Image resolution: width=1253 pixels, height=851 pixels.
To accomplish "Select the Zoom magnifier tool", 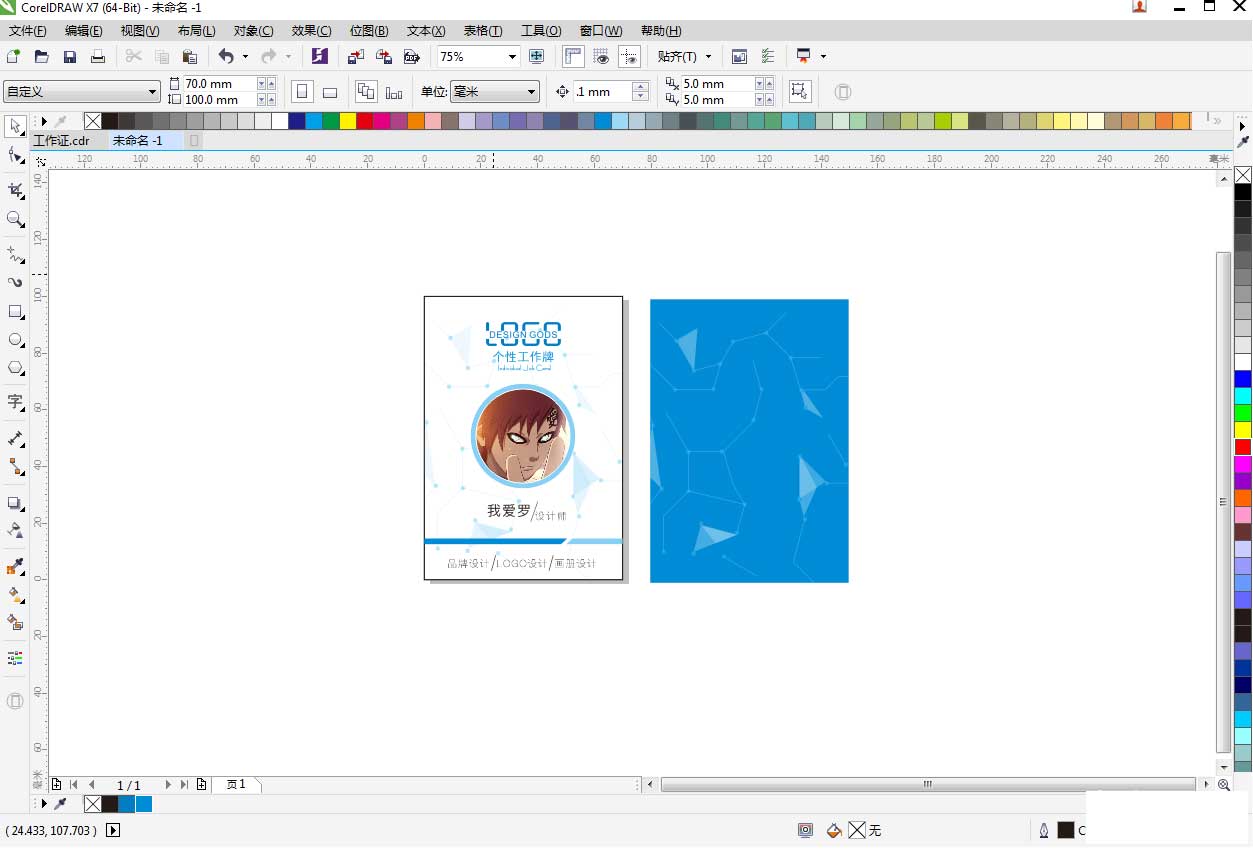I will [x=15, y=218].
